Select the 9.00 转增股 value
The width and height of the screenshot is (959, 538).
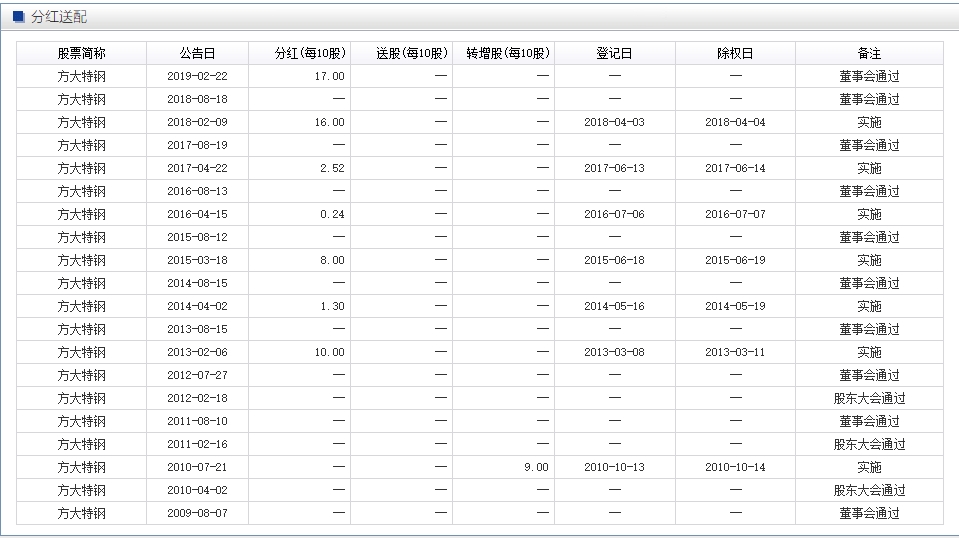click(535, 467)
